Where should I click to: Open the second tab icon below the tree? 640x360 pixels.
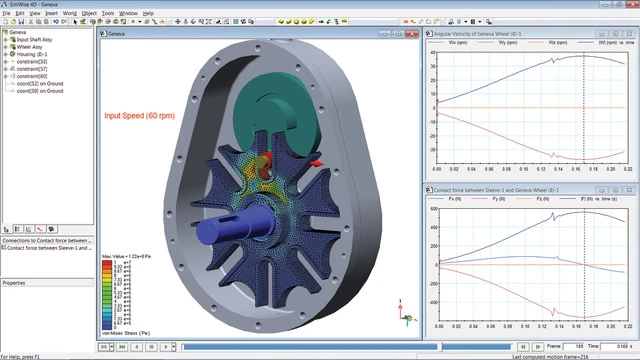[x=18, y=229]
